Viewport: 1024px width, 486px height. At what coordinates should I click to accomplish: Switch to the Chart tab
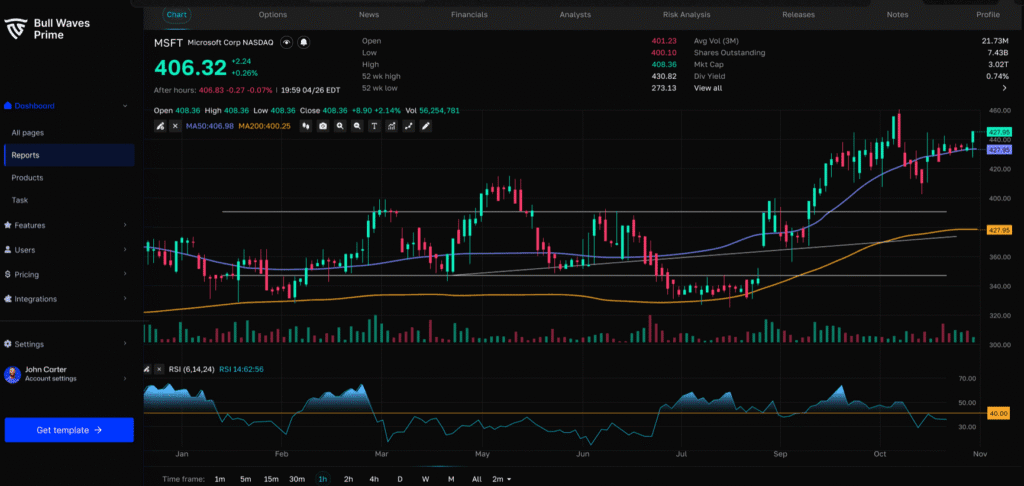tap(176, 14)
